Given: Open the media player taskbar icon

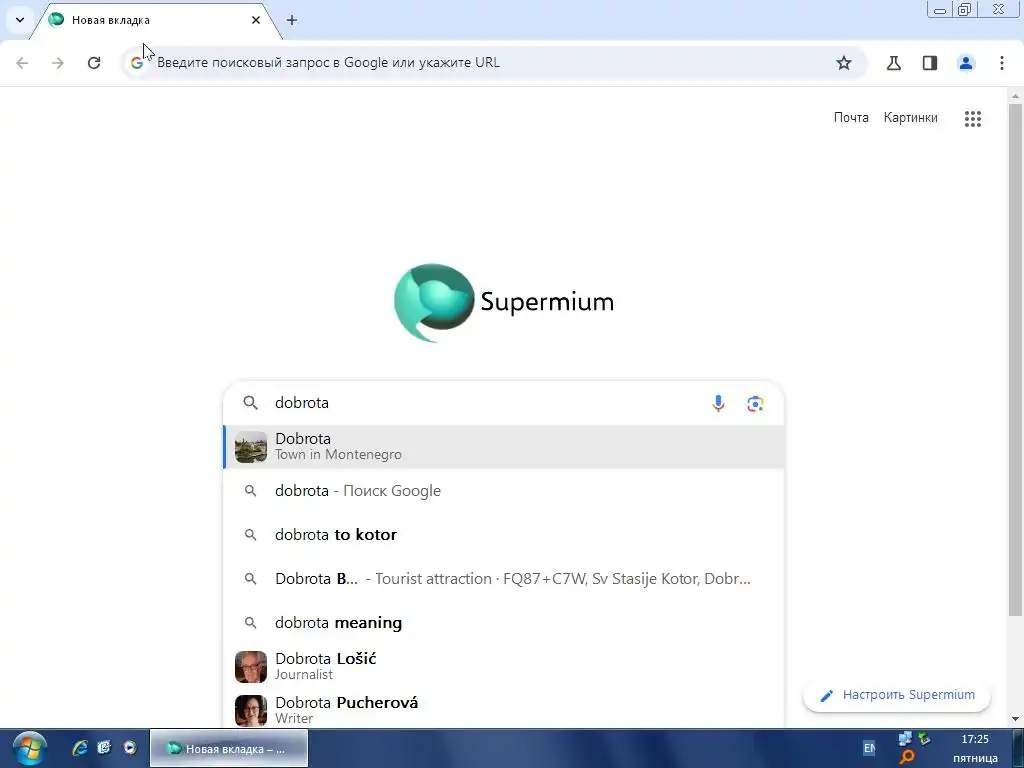Looking at the screenshot, I should tap(130, 748).
